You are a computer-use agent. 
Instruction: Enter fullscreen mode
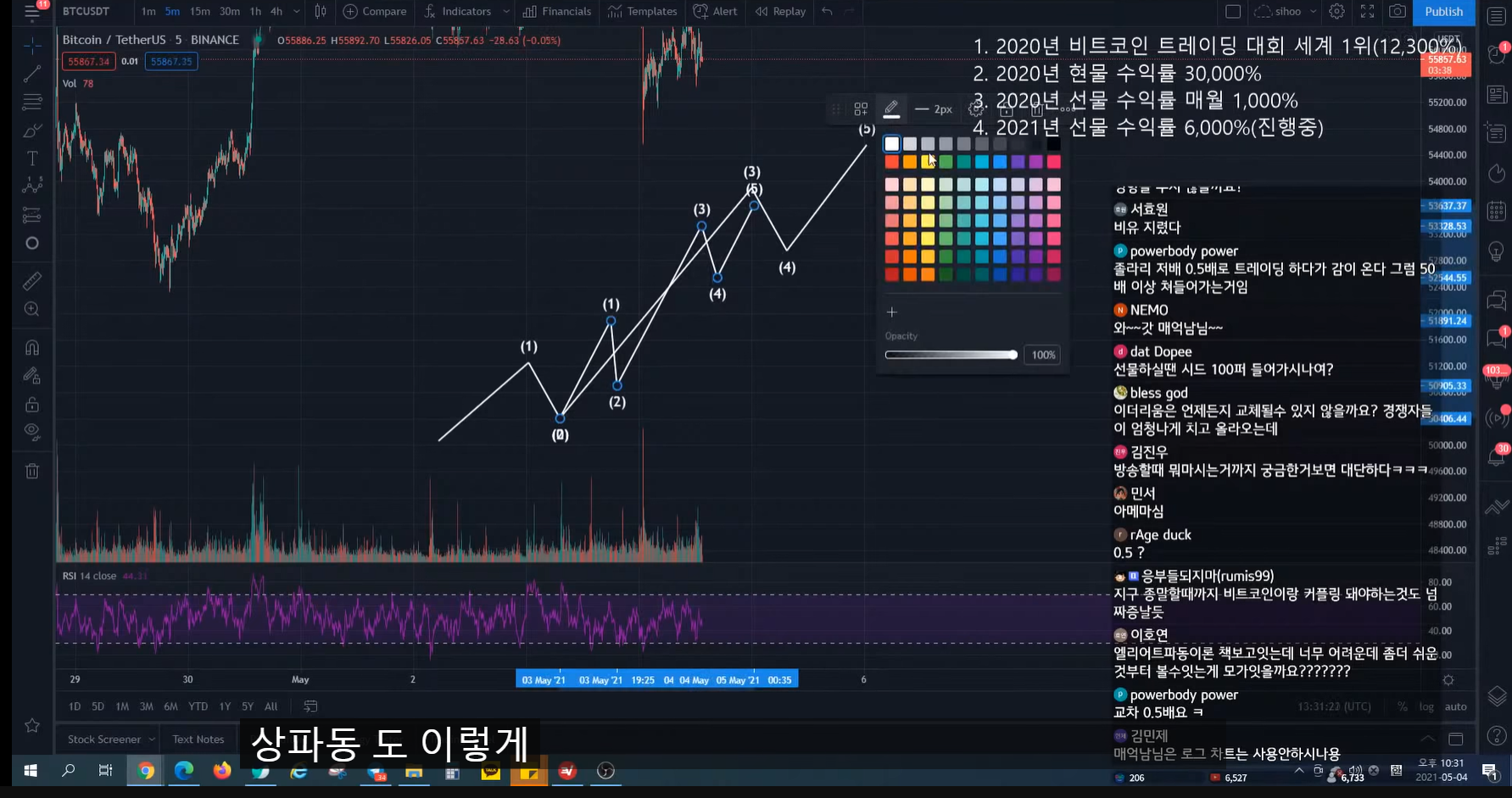click(x=1367, y=12)
